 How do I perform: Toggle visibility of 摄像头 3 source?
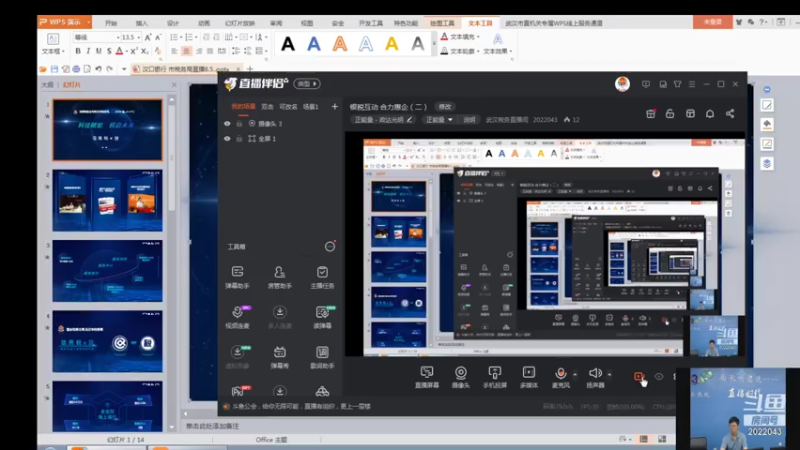(227, 123)
